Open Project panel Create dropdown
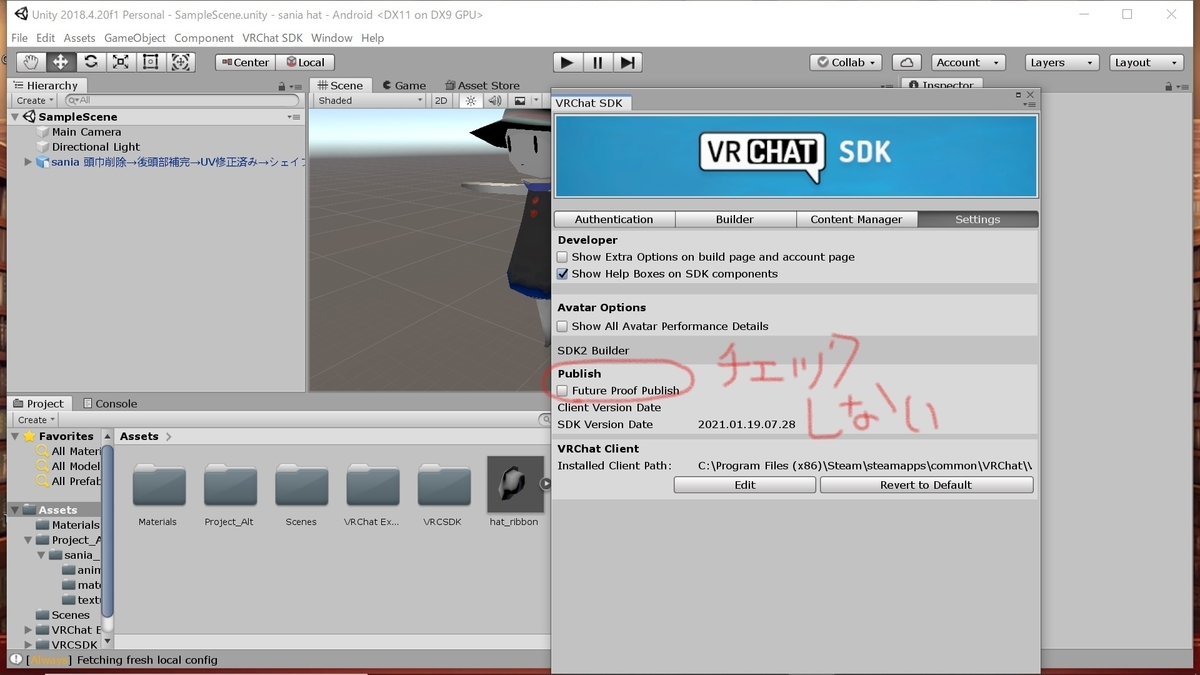The height and width of the screenshot is (675, 1200). point(36,420)
